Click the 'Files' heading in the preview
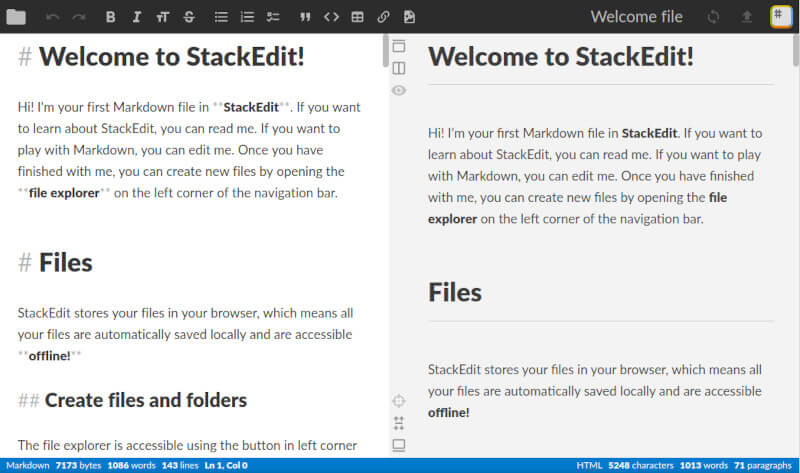The height and width of the screenshot is (473, 800). pyautogui.click(x=455, y=293)
